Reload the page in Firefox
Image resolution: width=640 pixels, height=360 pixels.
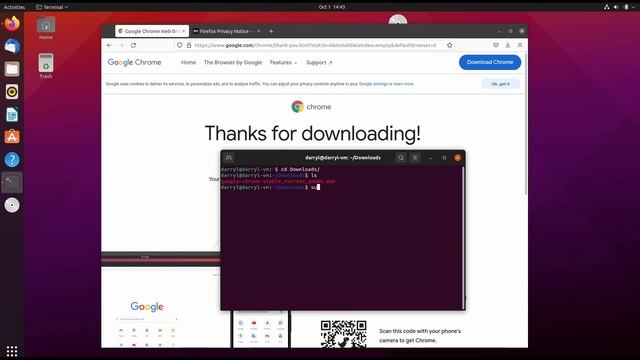tap(133, 45)
